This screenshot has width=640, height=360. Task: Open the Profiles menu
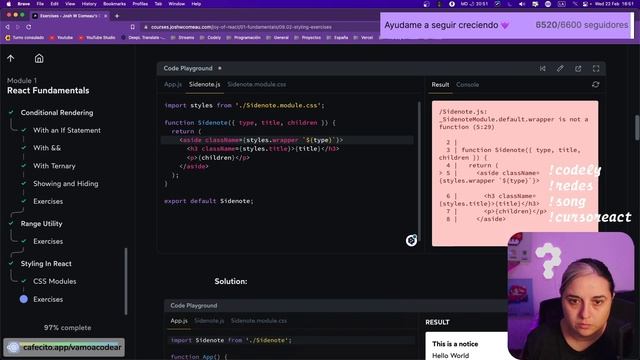pos(140,4)
